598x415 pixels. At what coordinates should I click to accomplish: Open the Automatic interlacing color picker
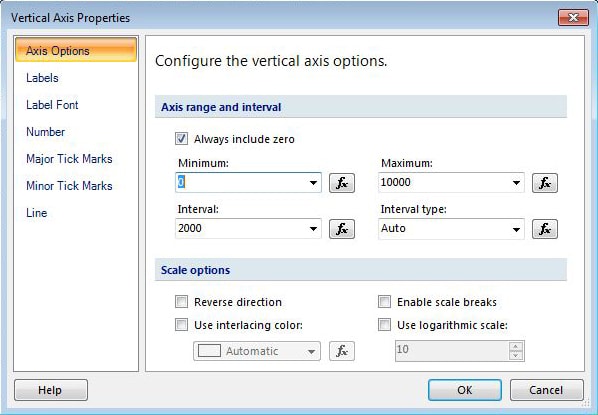pyautogui.click(x=257, y=351)
